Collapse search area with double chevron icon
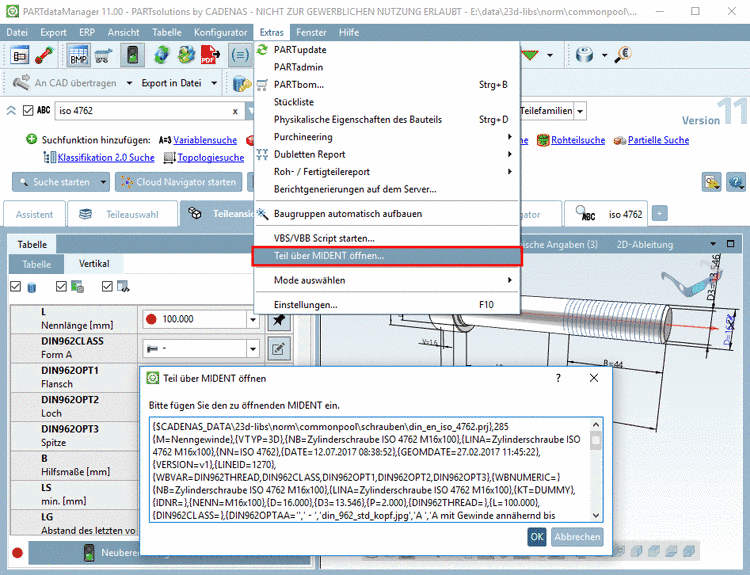This screenshot has height=575, width=750. point(11,111)
